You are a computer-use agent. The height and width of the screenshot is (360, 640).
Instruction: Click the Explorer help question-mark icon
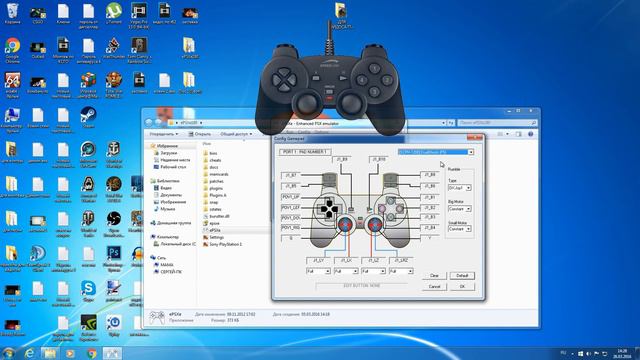pyautogui.click(x=530, y=134)
